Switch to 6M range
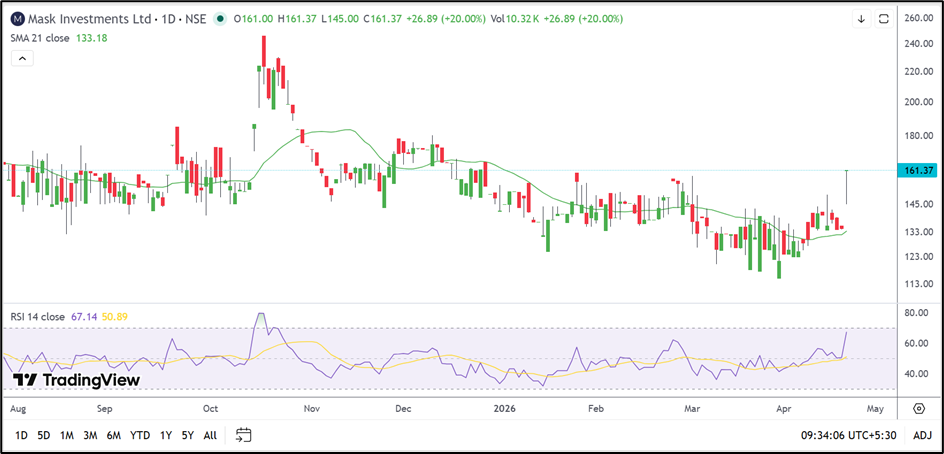This screenshot has height=454, width=944. point(114,435)
